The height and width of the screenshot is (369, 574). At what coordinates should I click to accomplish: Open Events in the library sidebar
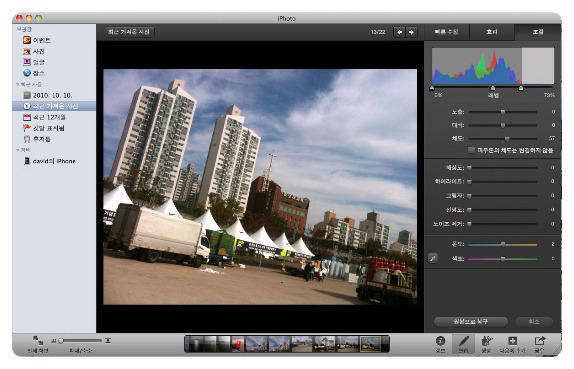click(x=37, y=40)
